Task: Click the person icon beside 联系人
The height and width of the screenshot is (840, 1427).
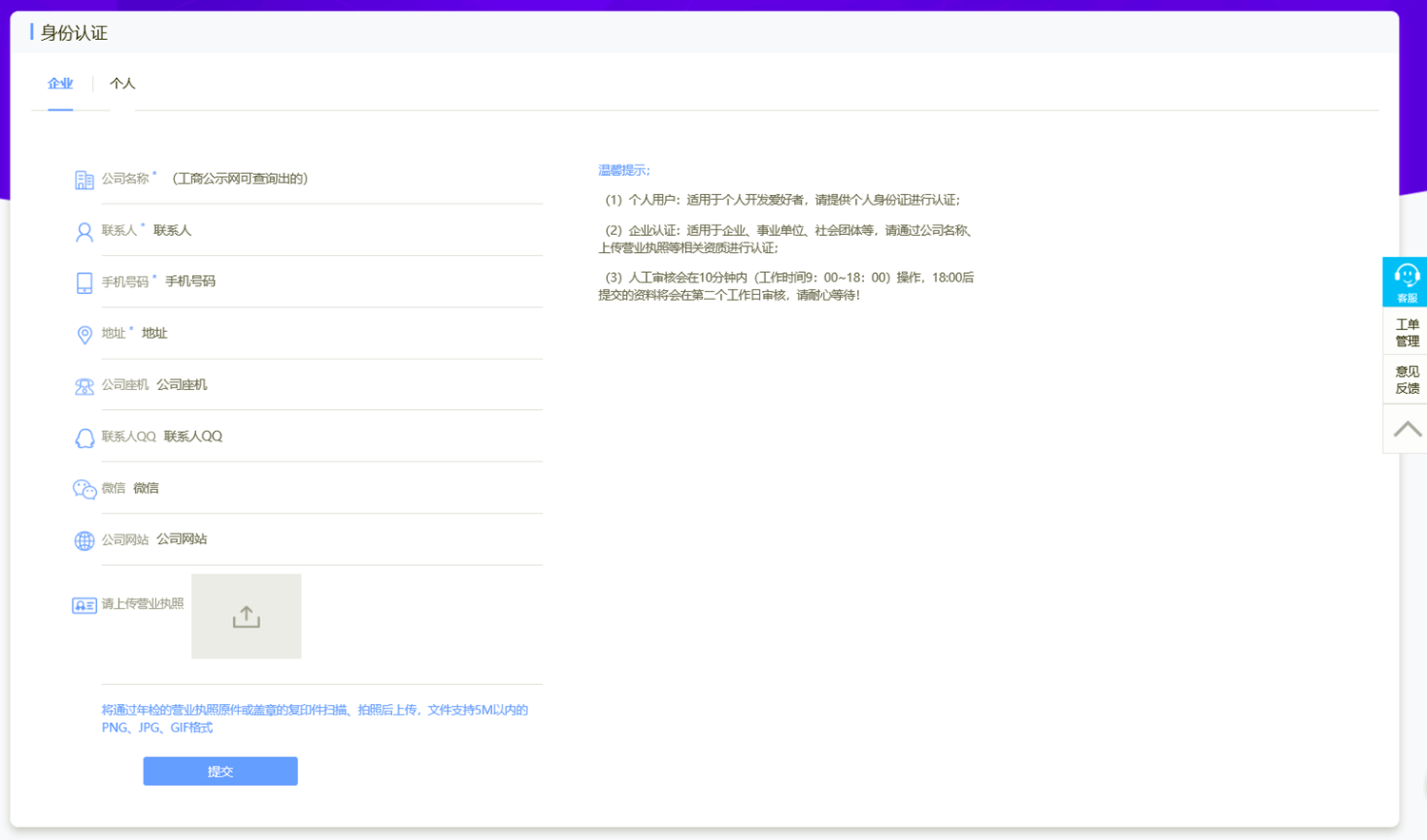Action: (x=84, y=231)
